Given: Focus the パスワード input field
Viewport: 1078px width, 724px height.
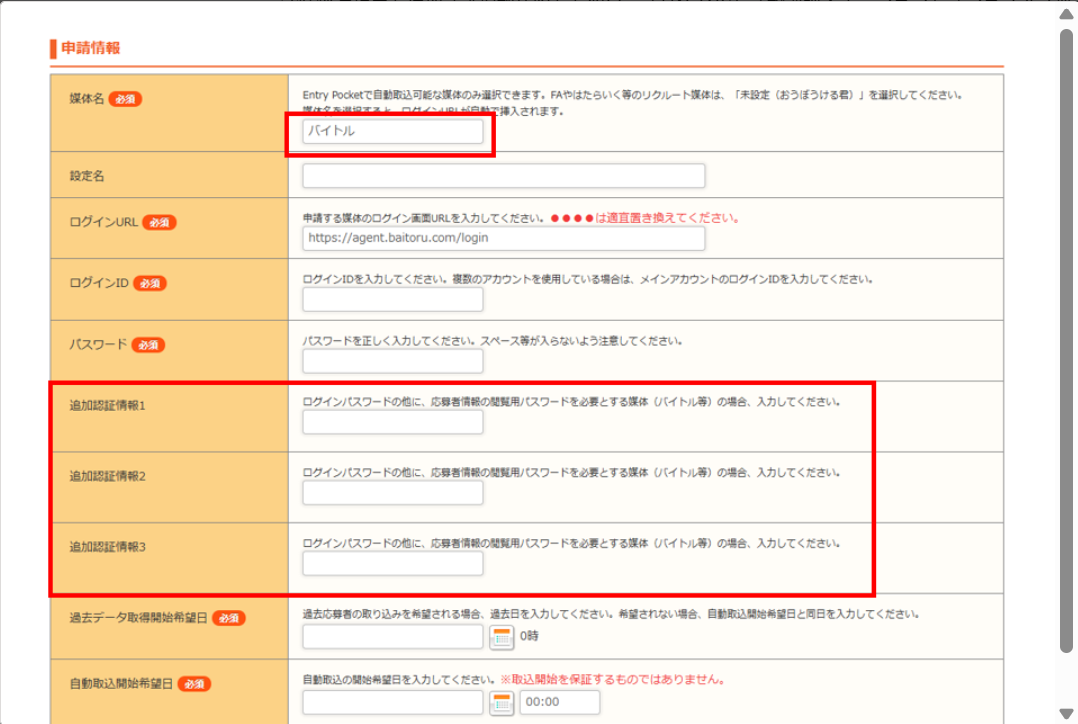Looking at the screenshot, I should tap(392, 361).
